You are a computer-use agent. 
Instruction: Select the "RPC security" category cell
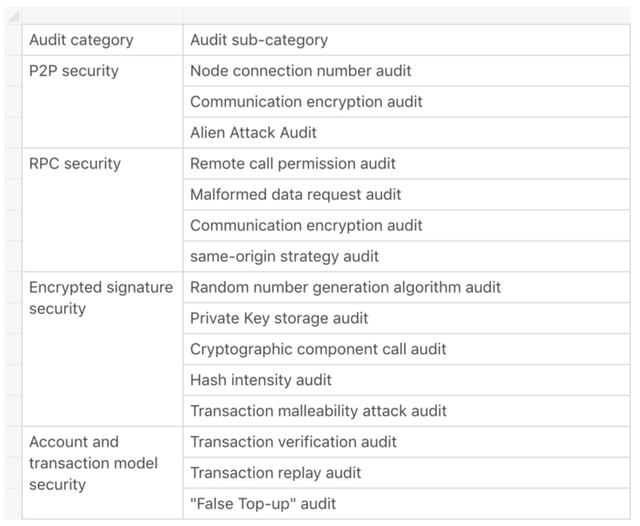[x=102, y=210]
